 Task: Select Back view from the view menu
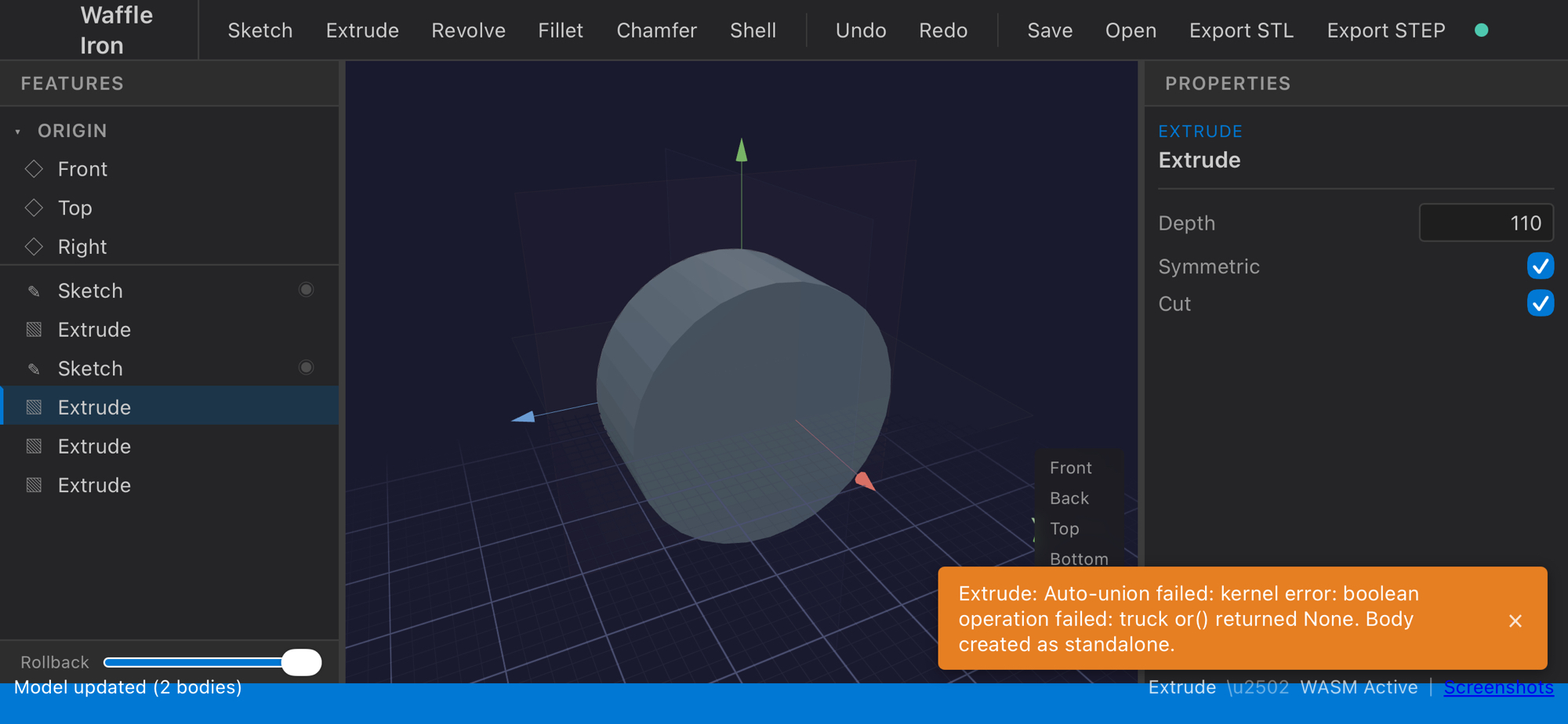coord(1069,498)
